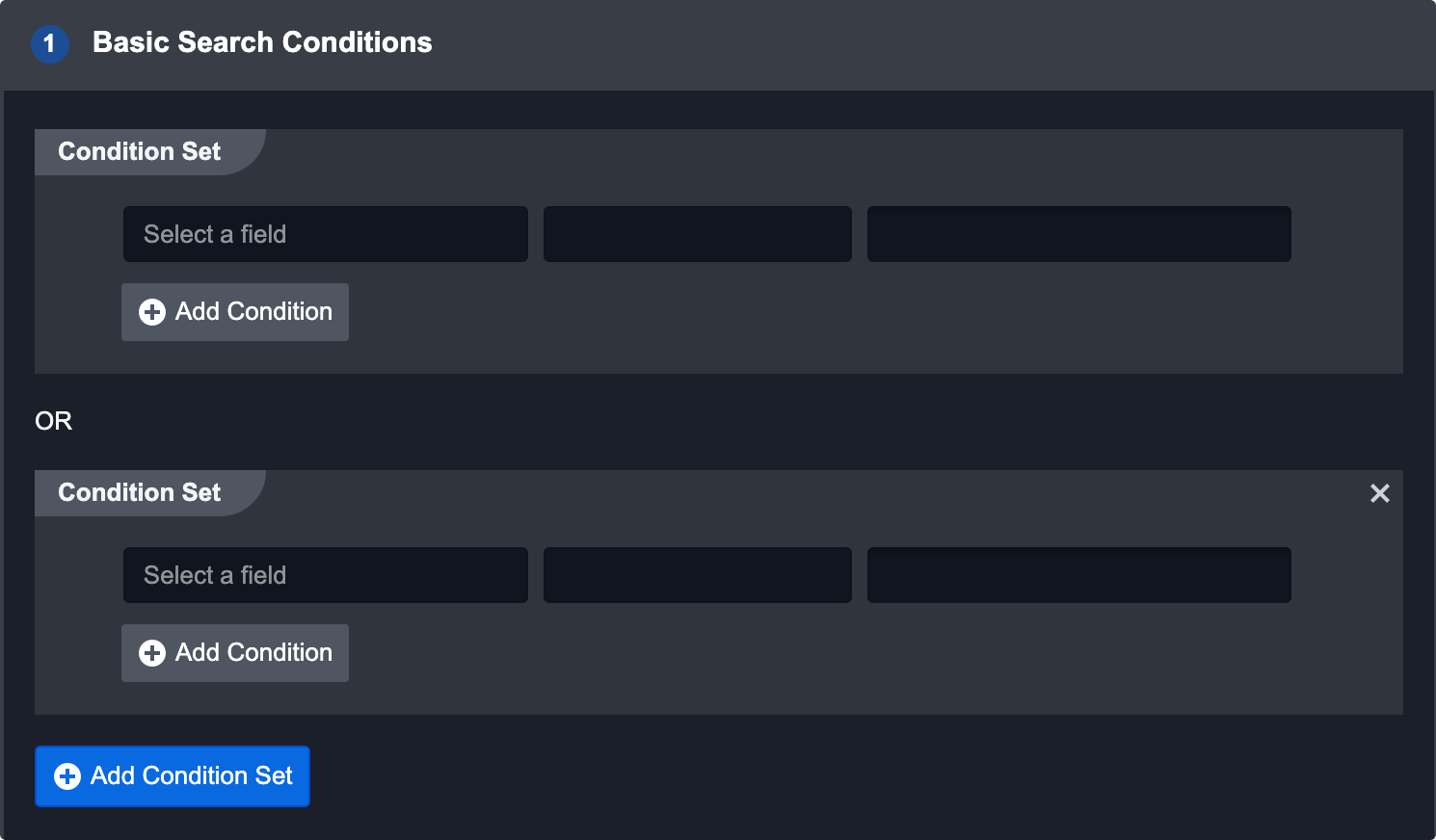Viewport: 1436px width, 840px height.
Task: Click the OR separator between condition sets
Action: coord(54,421)
